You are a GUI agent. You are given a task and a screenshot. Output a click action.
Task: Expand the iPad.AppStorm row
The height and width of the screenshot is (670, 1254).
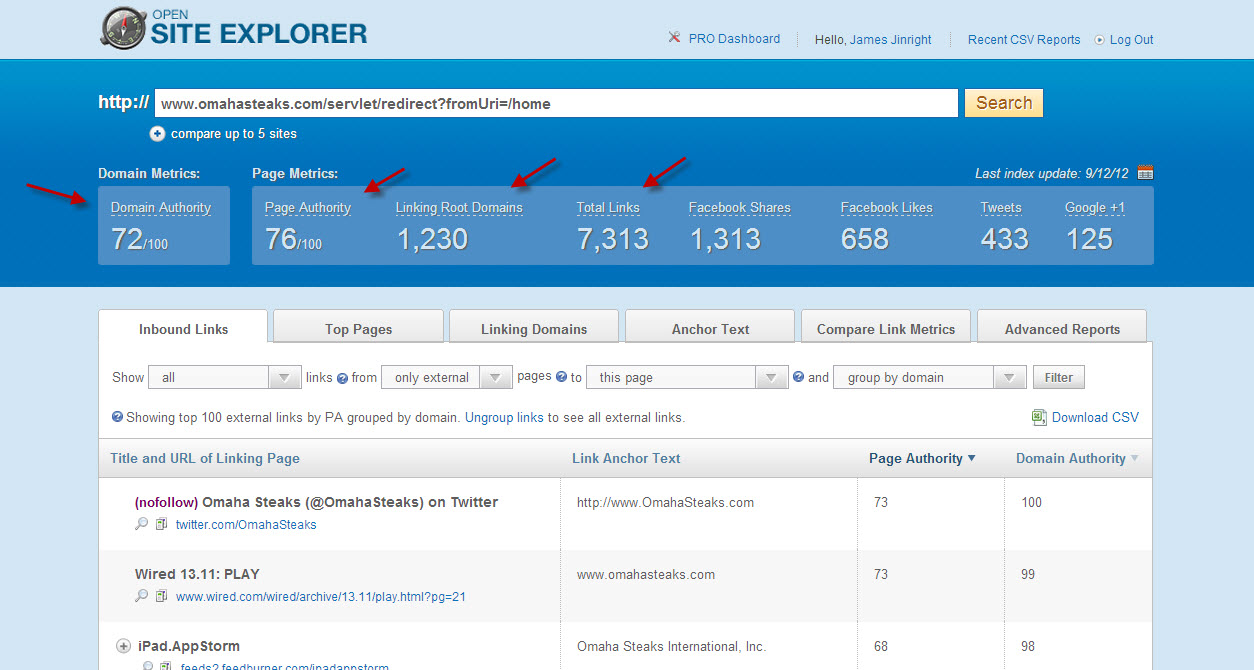click(x=124, y=646)
